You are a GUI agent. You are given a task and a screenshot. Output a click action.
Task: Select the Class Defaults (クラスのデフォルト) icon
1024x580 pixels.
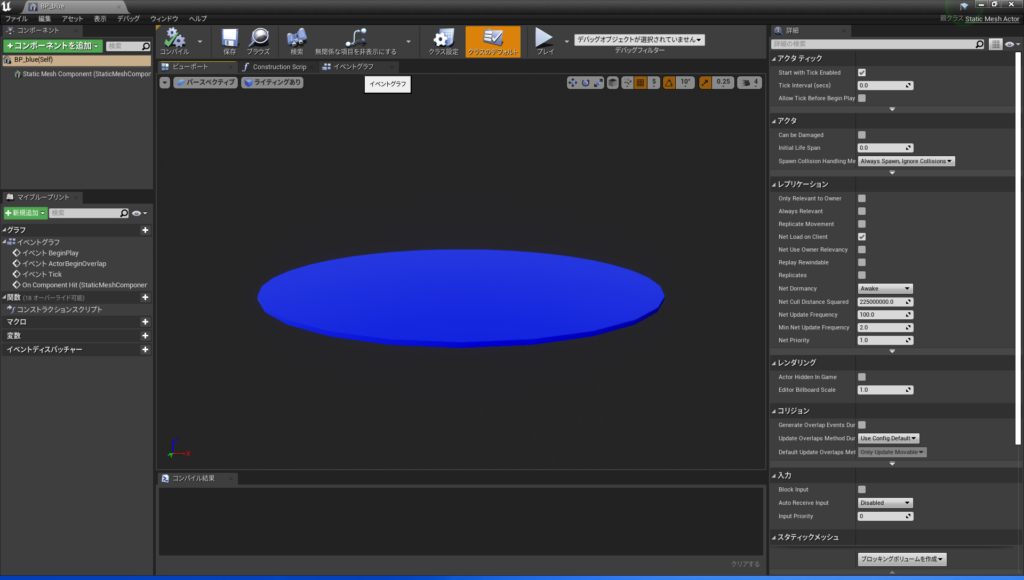pos(492,39)
